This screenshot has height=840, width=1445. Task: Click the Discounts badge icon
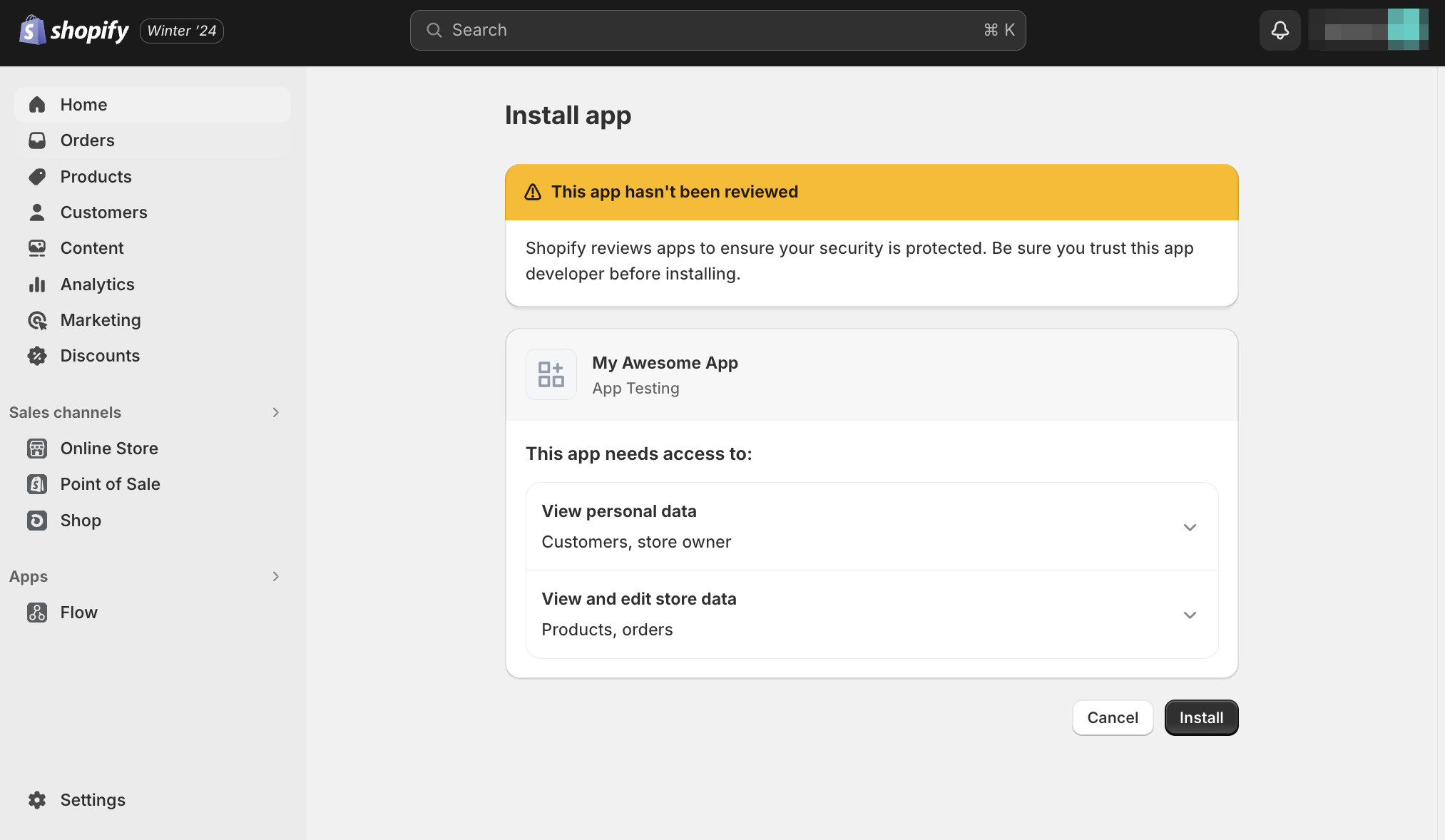tap(37, 356)
